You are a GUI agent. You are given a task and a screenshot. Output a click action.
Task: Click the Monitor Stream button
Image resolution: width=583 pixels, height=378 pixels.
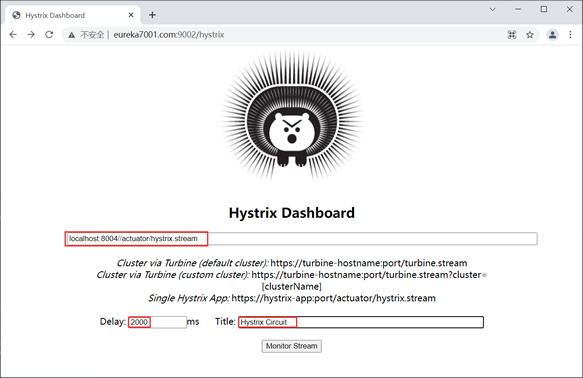point(292,346)
